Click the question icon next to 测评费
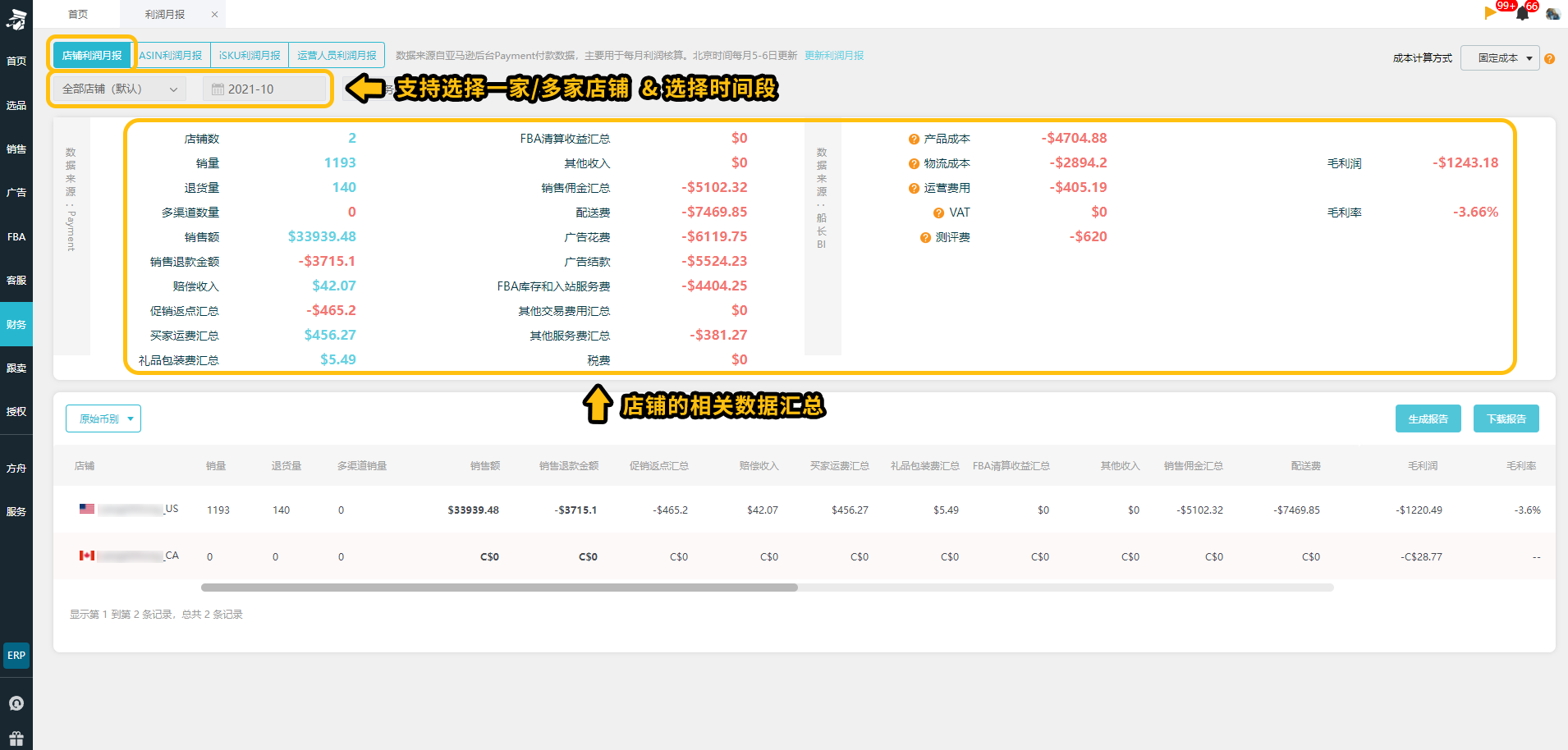Image resolution: width=1568 pixels, height=750 pixels. click(925, 238)
